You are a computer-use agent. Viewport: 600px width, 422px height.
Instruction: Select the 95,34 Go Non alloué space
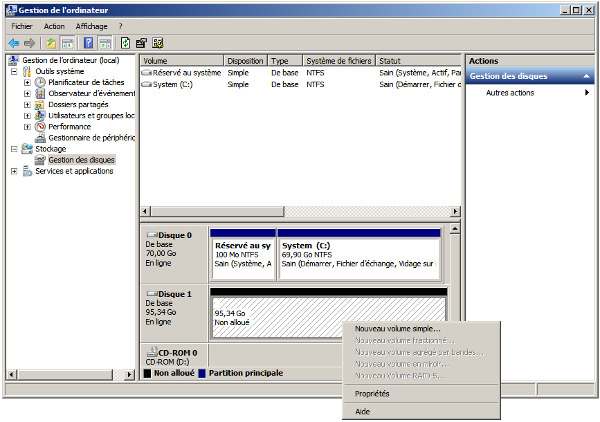coord(329,313)
